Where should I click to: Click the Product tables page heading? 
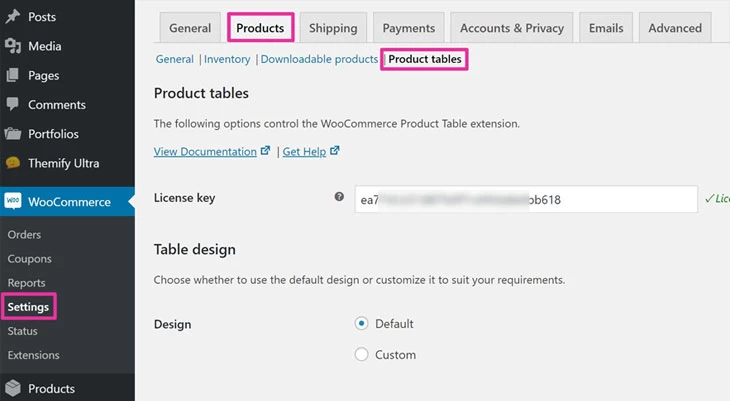pos(201,93)
